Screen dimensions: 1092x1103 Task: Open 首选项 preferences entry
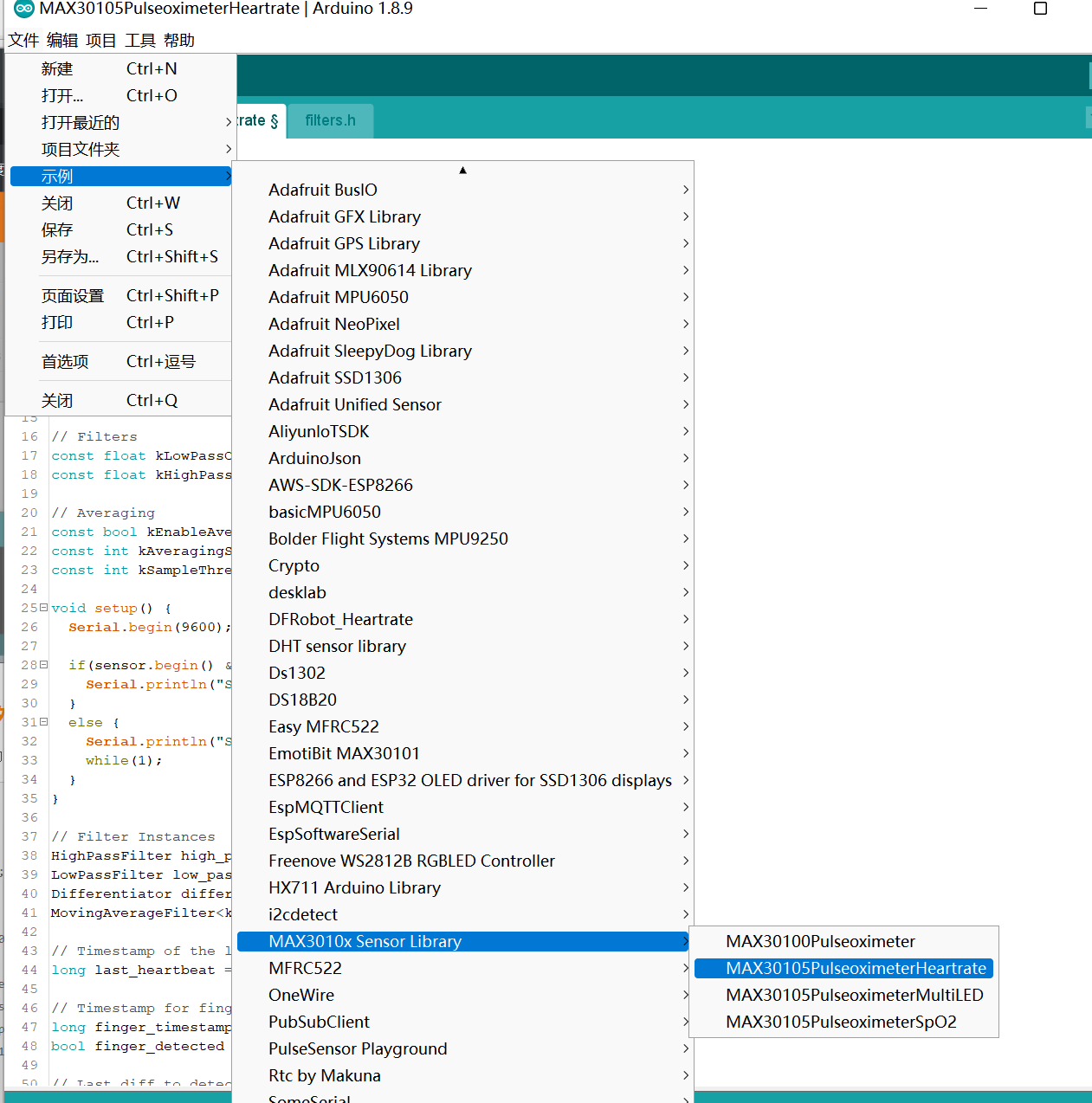point(121,361)
